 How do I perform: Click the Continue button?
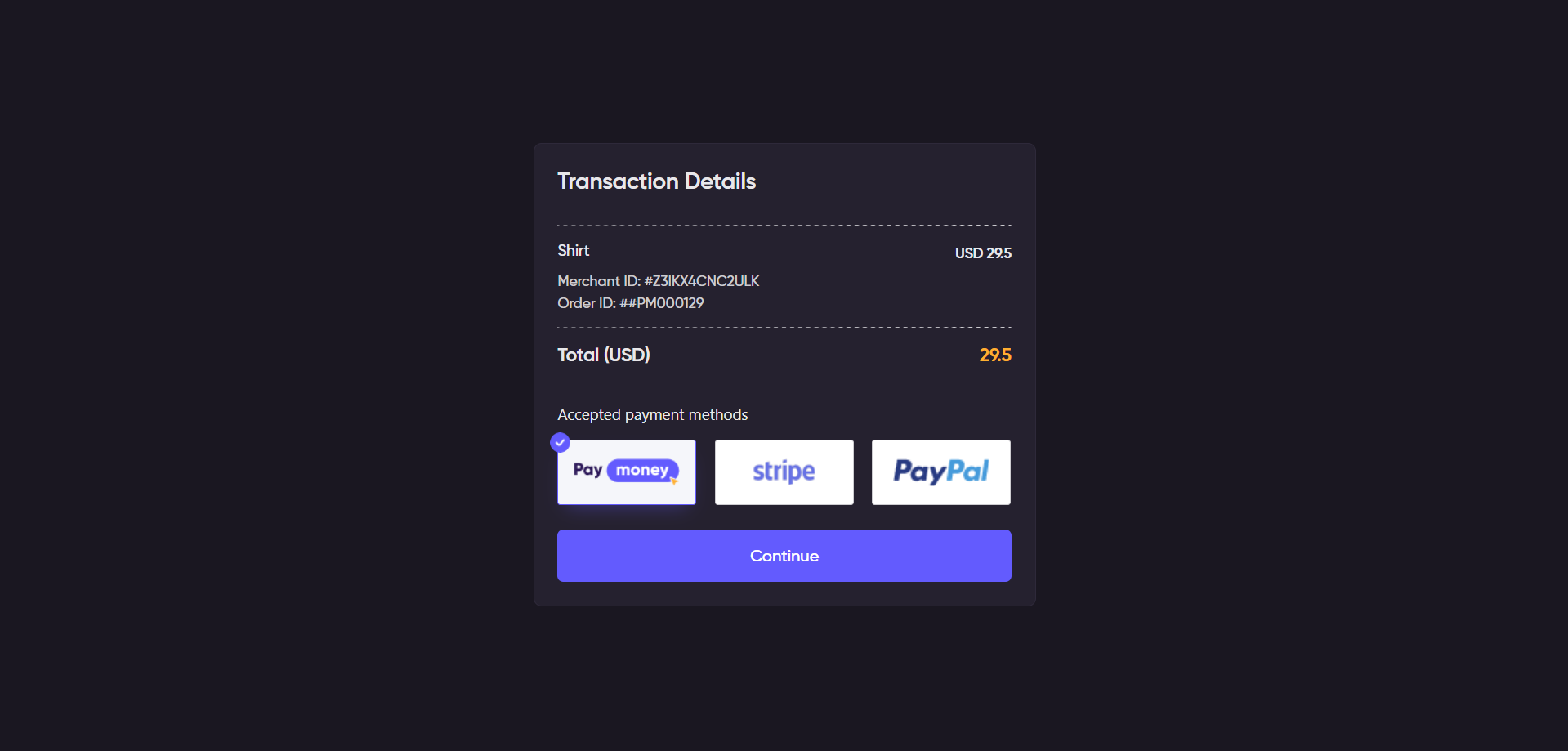pos(784,556)
